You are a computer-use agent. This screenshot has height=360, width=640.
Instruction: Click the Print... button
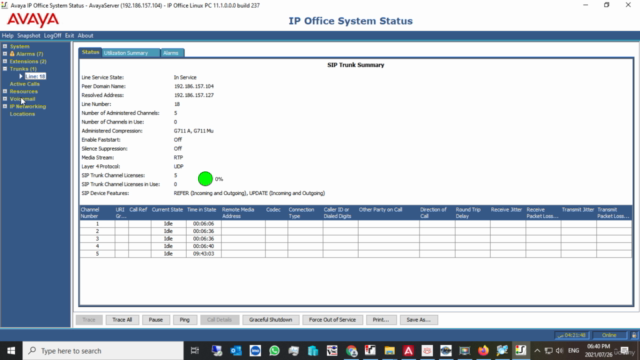380,320
